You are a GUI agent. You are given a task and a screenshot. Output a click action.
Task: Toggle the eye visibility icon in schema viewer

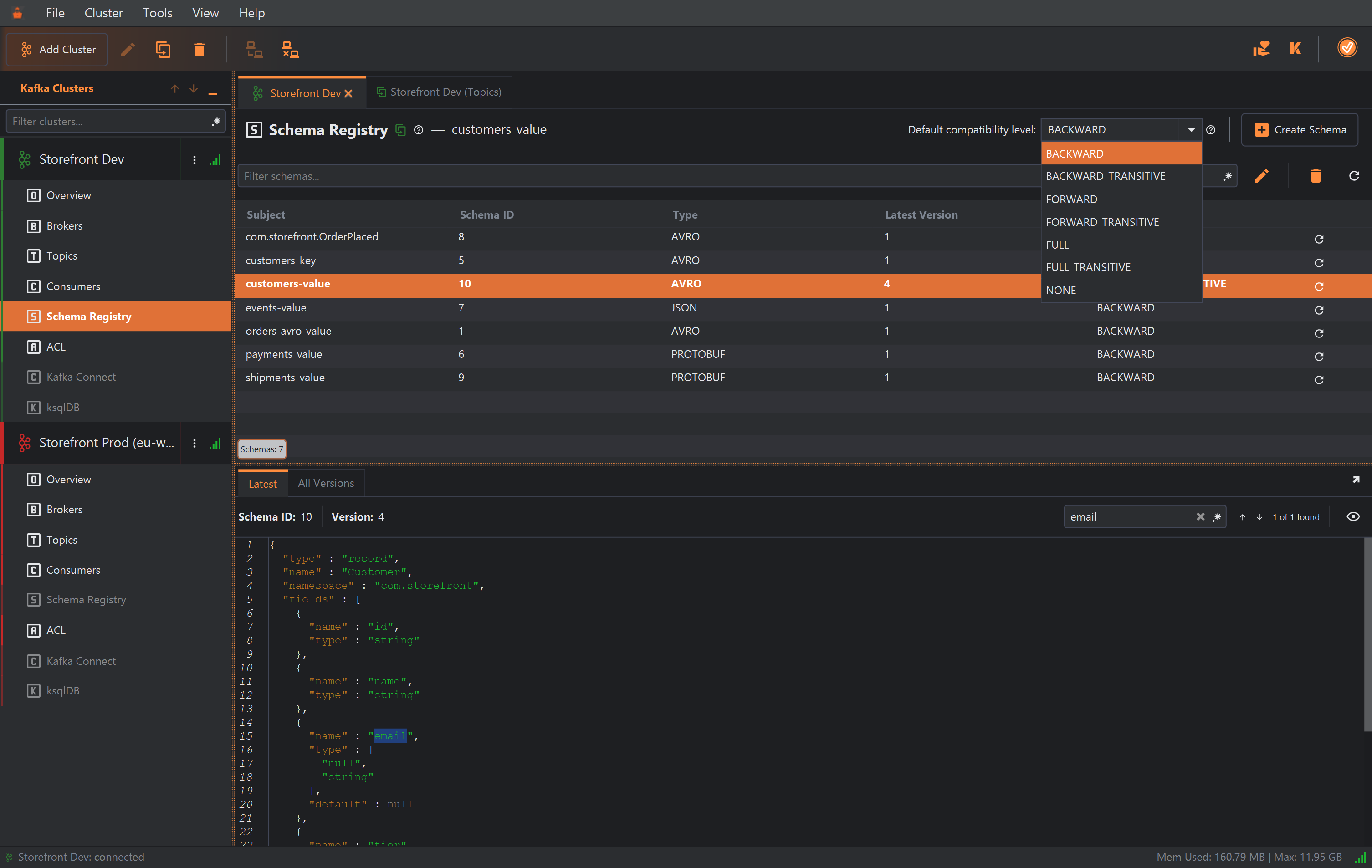point(1353,516)
